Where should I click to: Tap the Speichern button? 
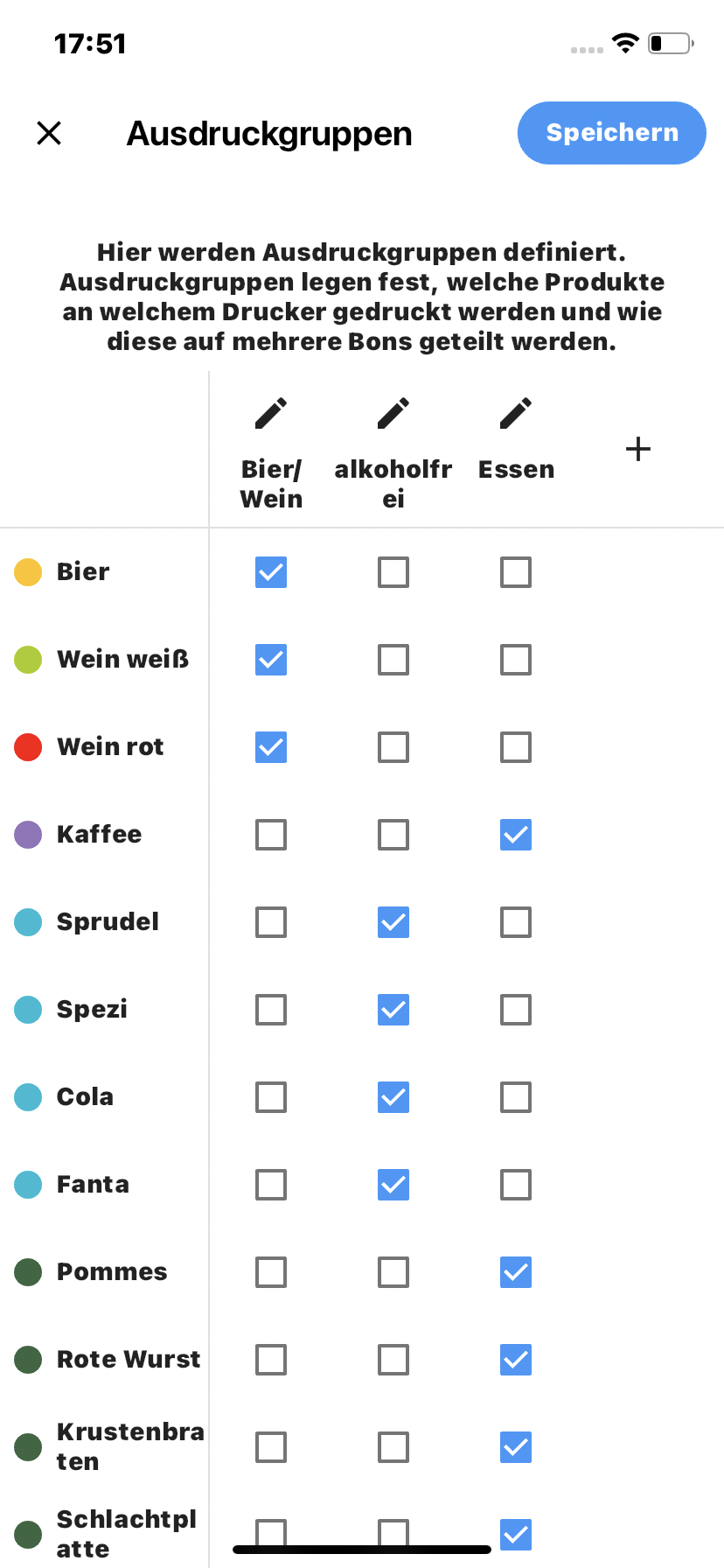(612, 133)
